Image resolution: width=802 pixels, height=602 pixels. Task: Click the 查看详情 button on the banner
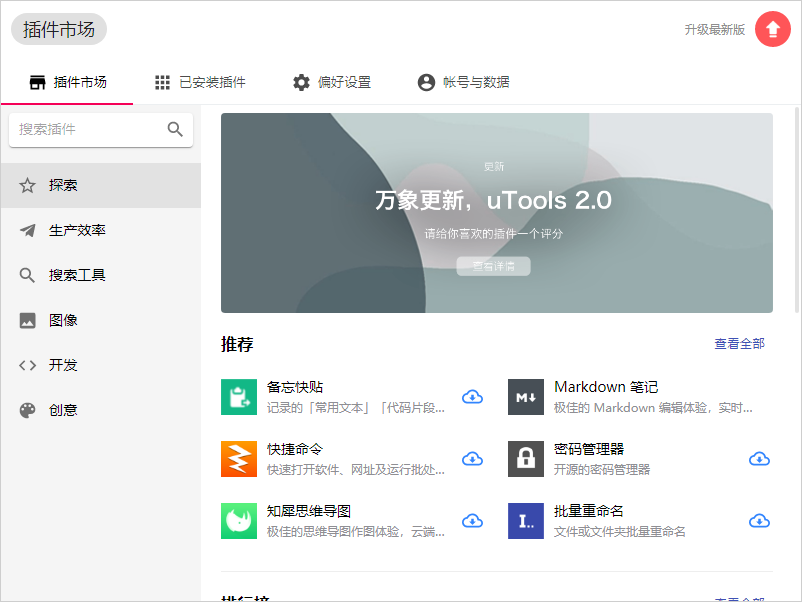click(493, 267)
